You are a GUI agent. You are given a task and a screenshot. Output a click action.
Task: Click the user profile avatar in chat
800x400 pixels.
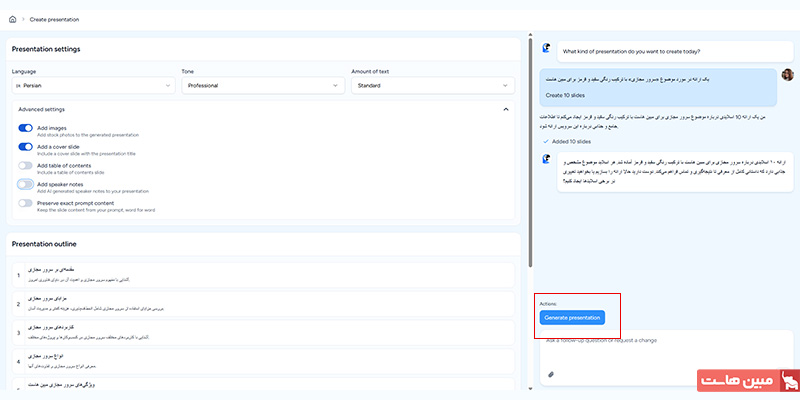[x=787, y=76]
